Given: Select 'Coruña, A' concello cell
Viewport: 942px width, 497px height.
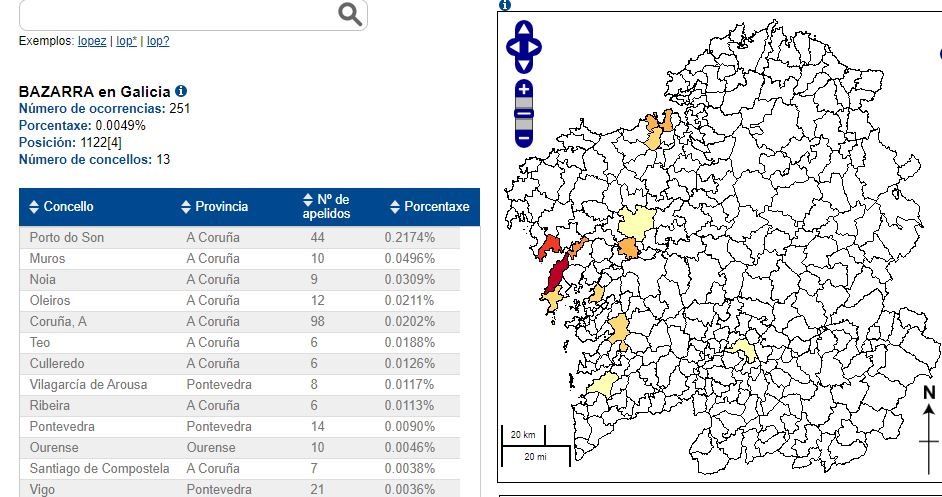Looking at the screenshot, I should [58, 322].
